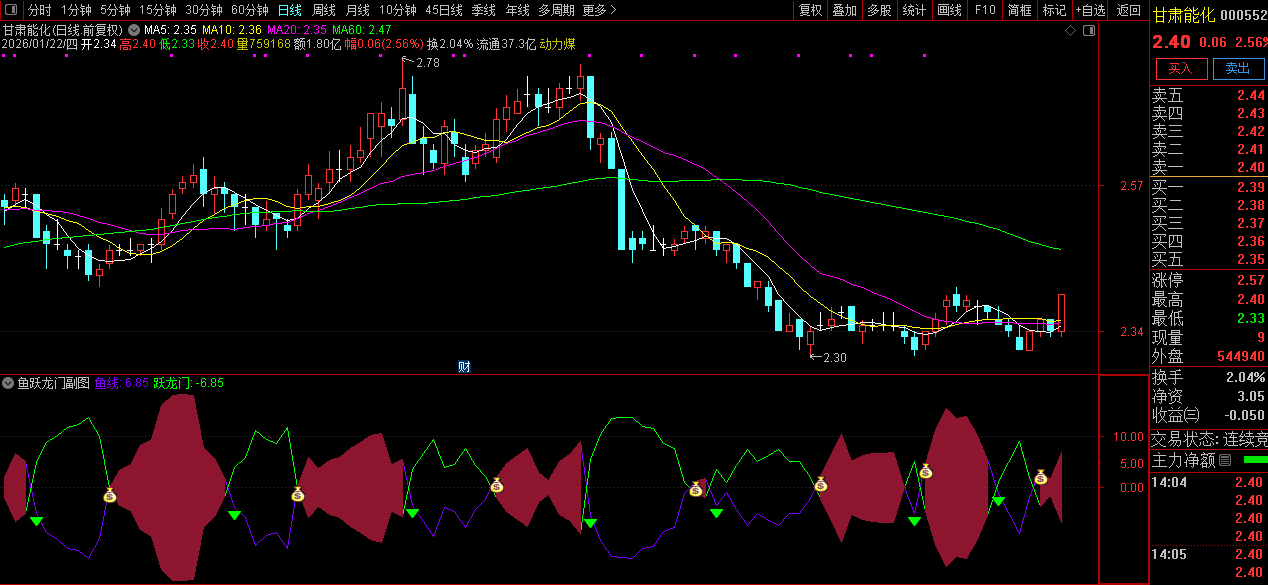Click the +自选 add-to-watchlist button
Screen dimensions: 1268x585
[1090, 10]
